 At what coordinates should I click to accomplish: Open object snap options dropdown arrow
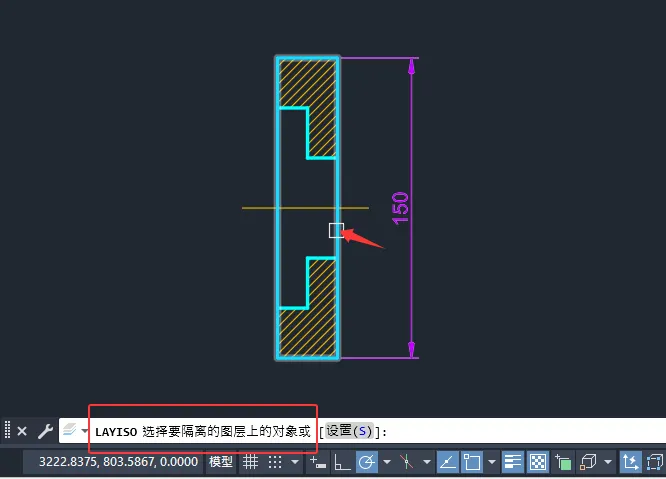coord(492,462)
